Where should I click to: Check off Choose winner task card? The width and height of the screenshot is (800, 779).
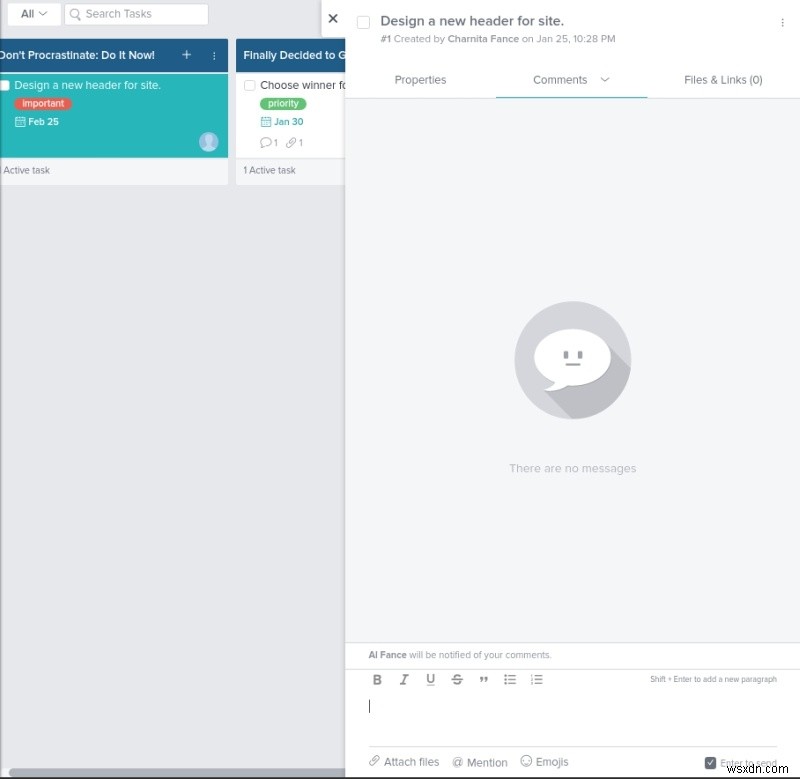(x=249, y=85)
